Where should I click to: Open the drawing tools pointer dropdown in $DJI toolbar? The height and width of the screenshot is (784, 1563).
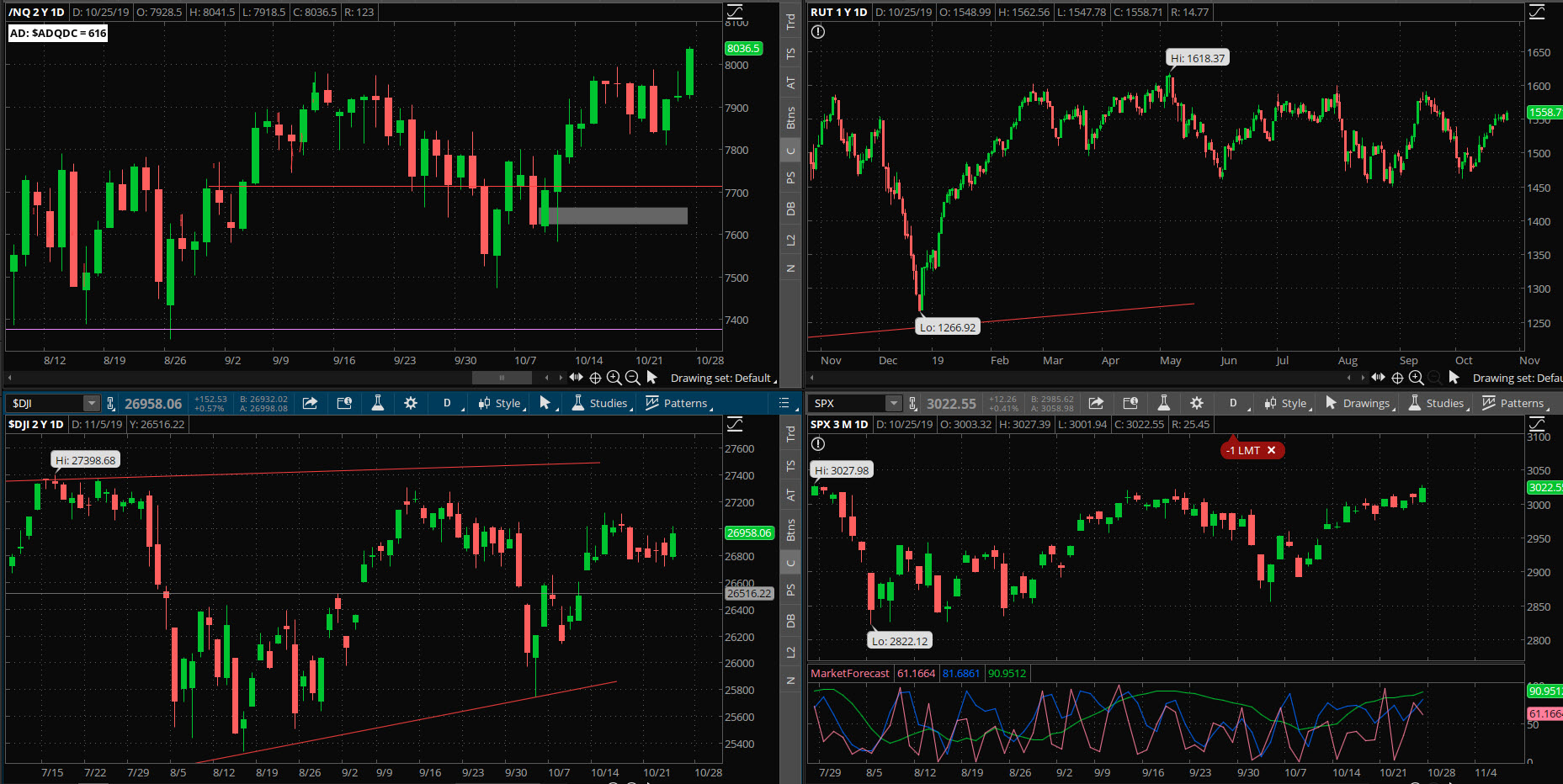549,403
